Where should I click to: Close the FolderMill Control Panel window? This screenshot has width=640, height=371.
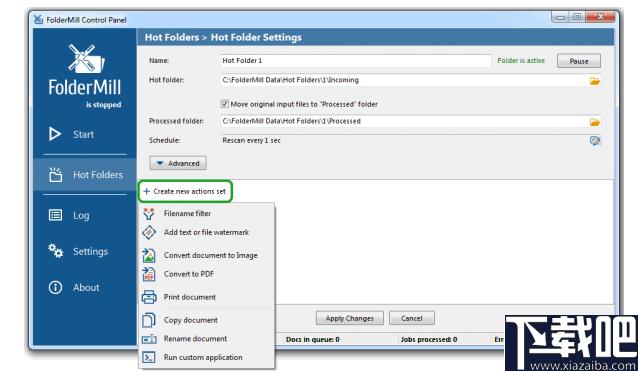pyautogui.click(x=600, y=17)
